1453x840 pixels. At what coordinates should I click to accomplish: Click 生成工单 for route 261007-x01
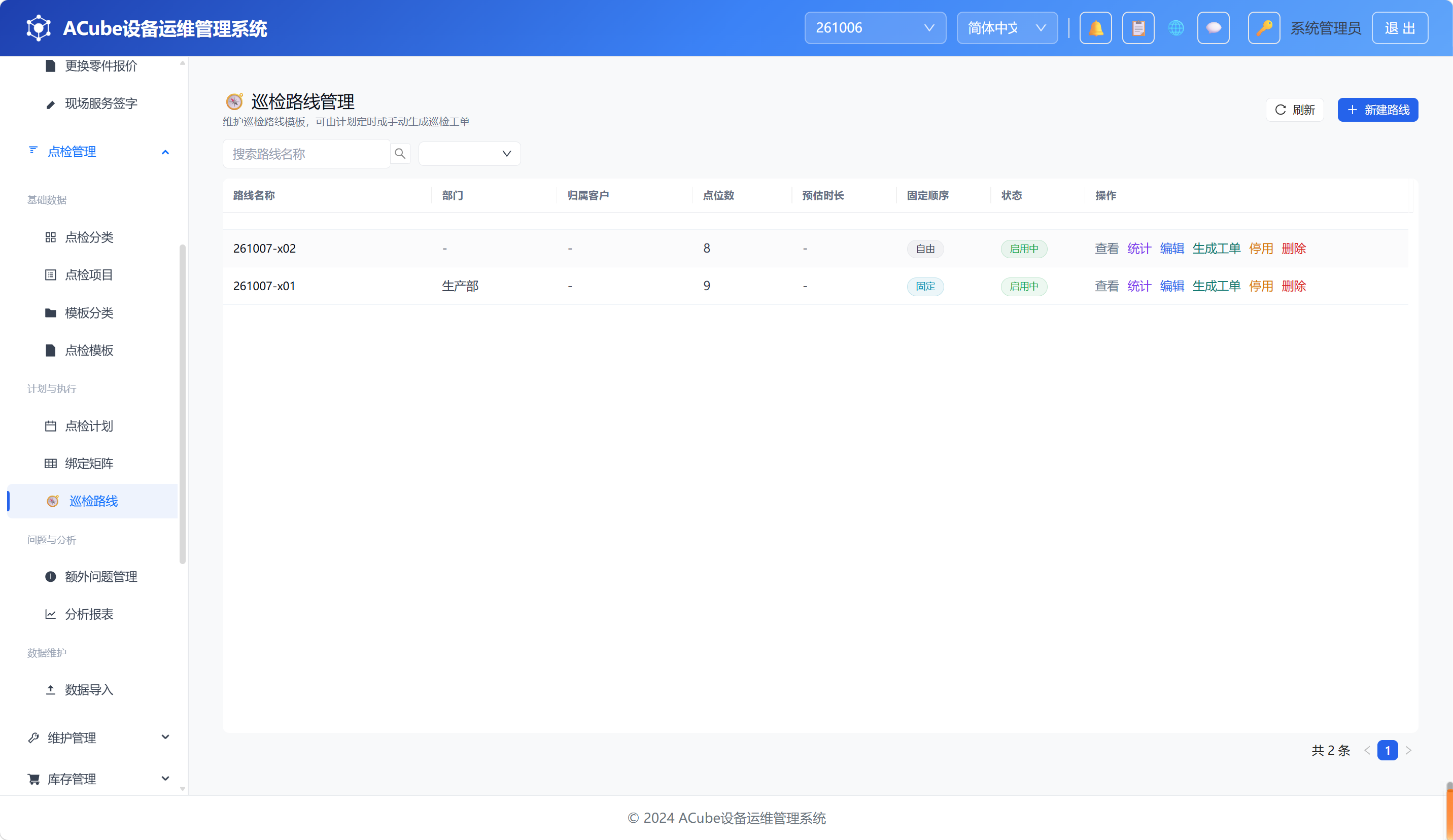coord(1216,286)
